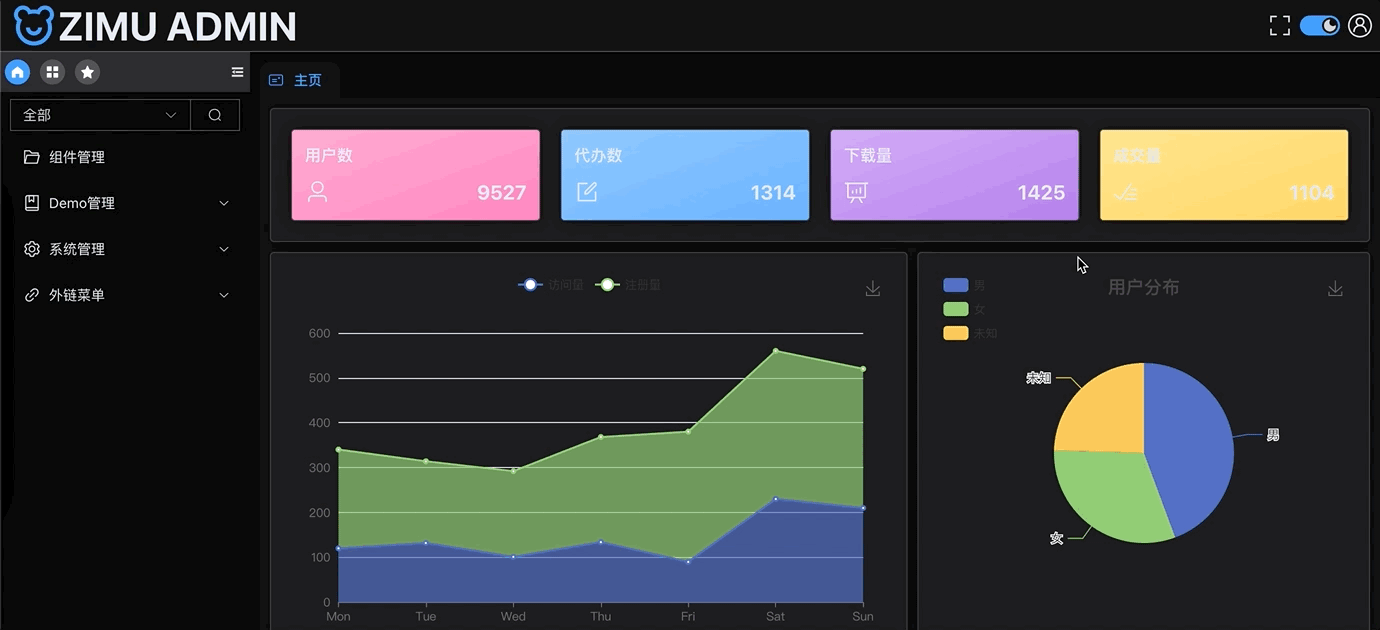
Task: Click the user icon in 用户数 card
Action: click(x=317, y=192)
